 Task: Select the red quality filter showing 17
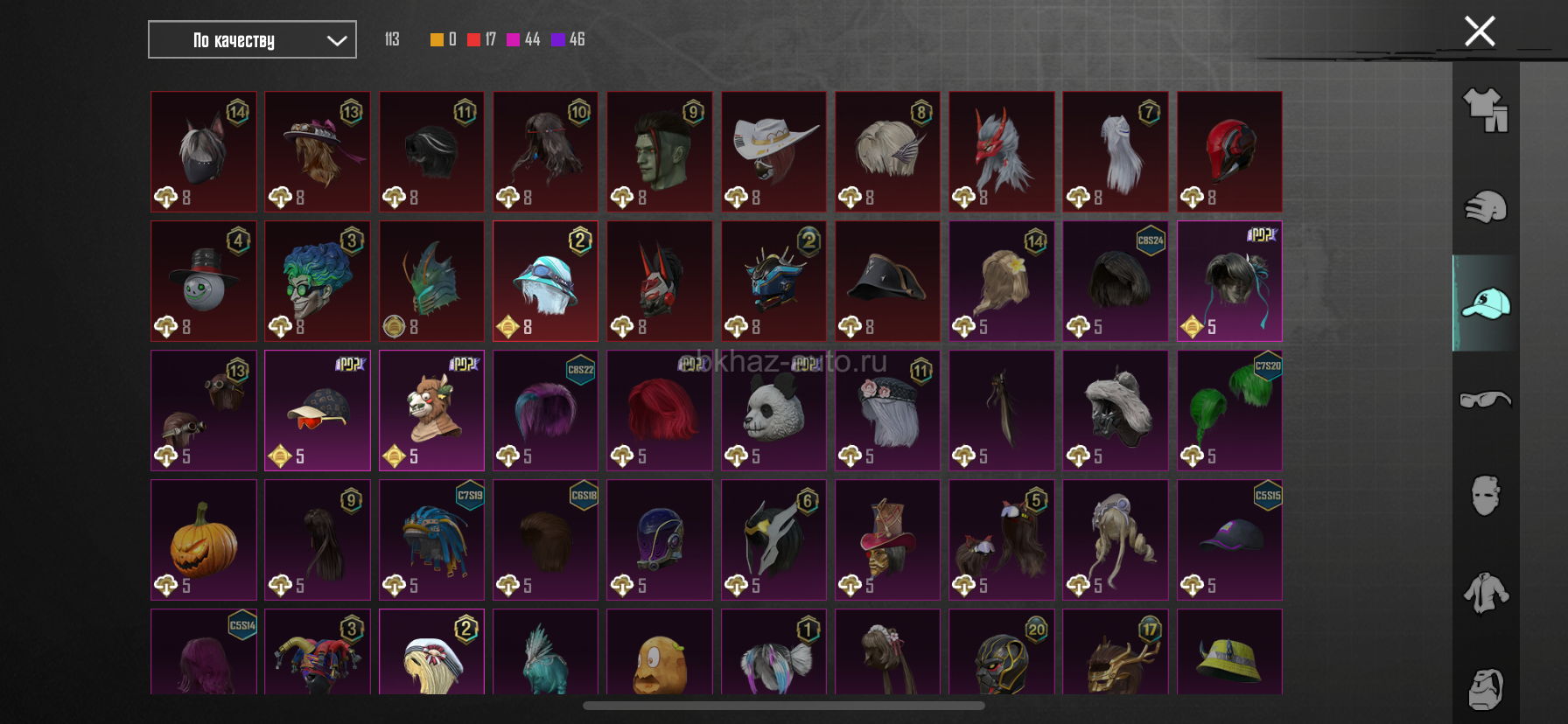pos(473,39)
